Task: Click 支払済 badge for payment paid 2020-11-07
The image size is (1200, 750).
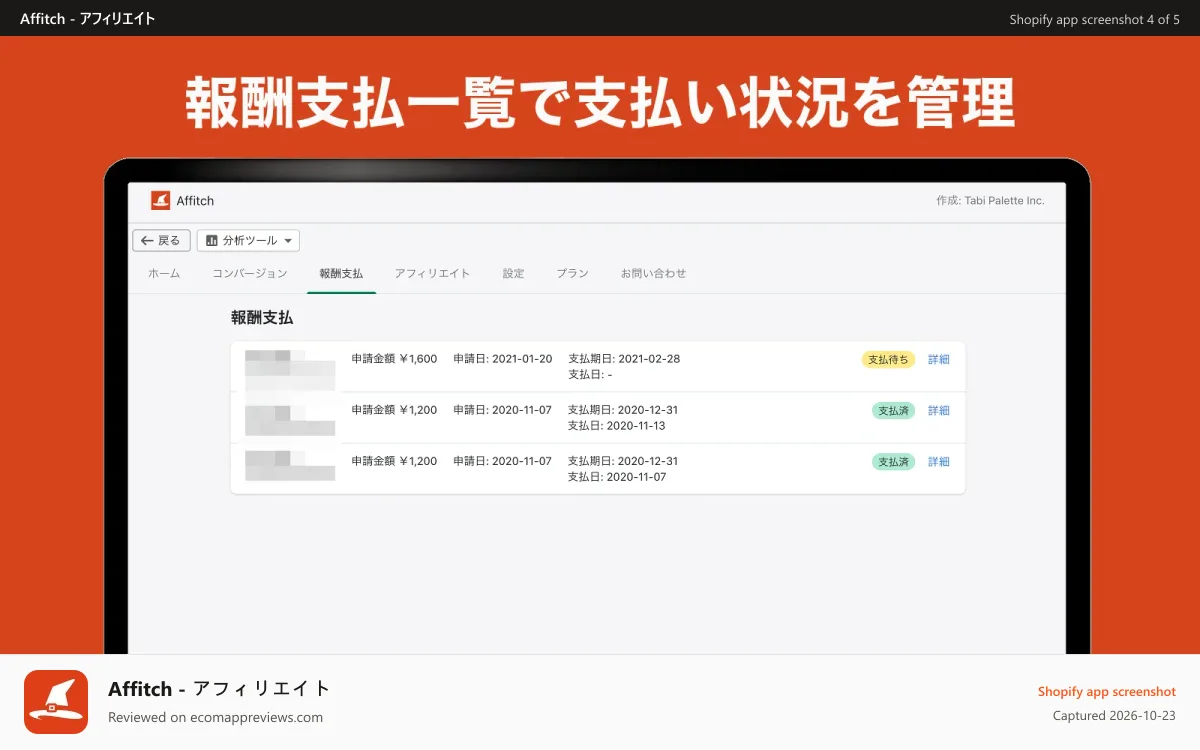Action: coord(893,461)
